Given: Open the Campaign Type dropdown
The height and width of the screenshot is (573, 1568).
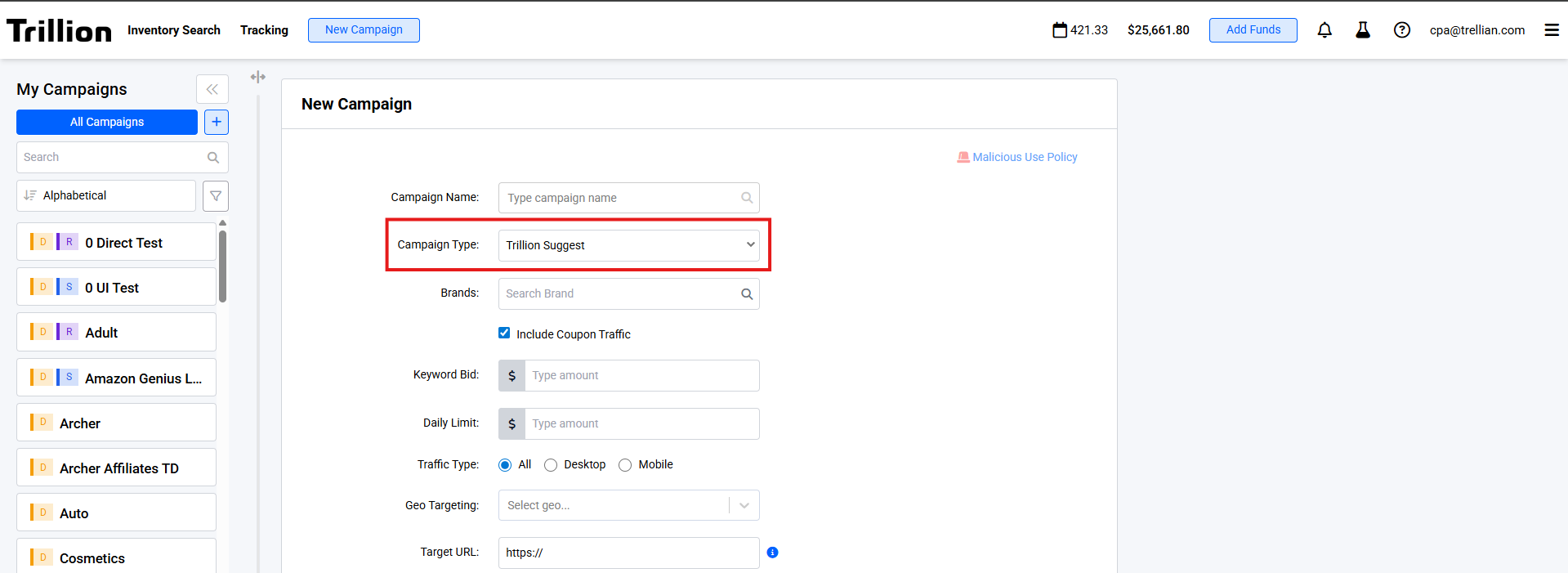Looking at the screenshot, I should [628, 245].
